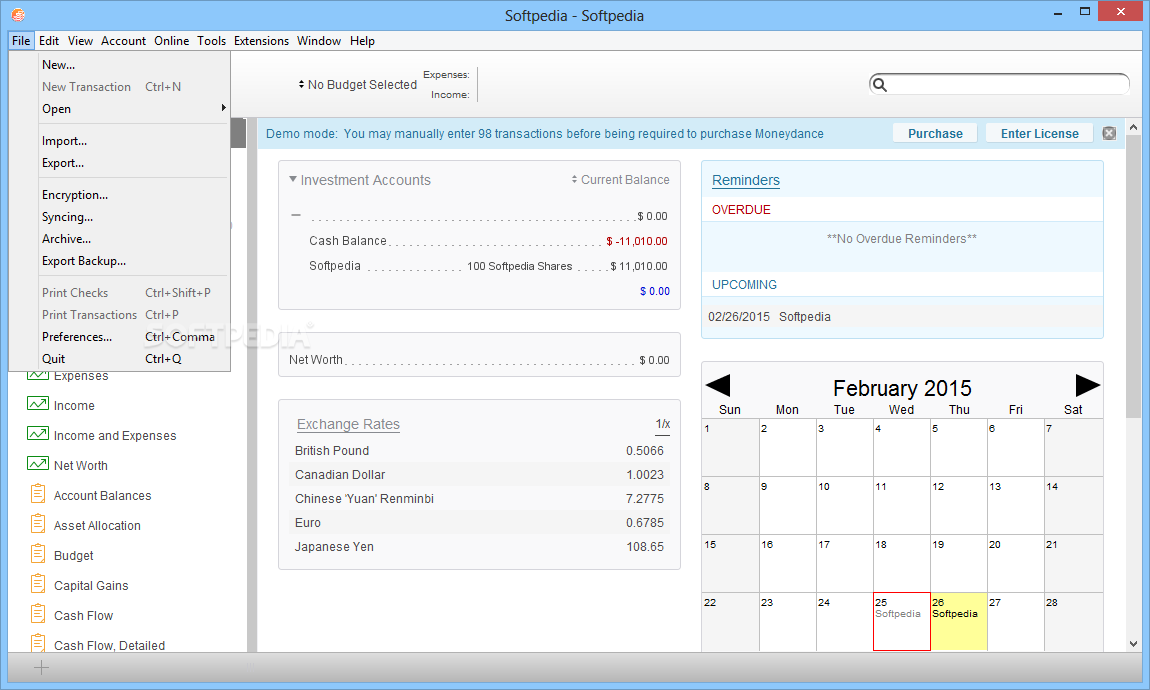Image resolution: width=1150 pixels, height=690 pixels.
Task: Select the Canadian Dollar exchange rate row
Action: [480, 475]
